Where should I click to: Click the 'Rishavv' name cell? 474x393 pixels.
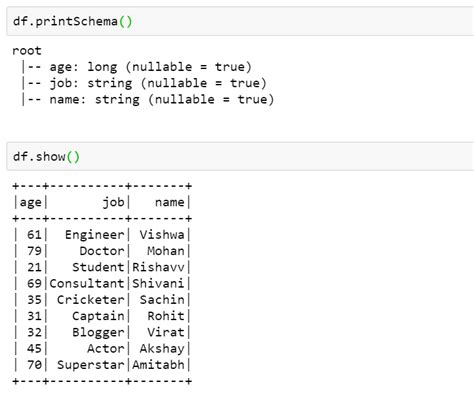click(158, 267)
